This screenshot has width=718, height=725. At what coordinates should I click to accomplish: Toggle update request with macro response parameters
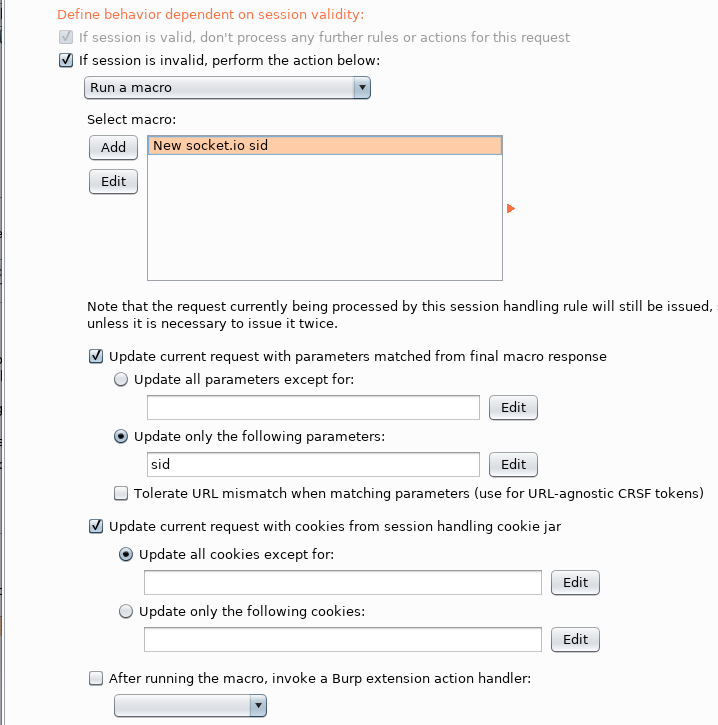pyautogui.click(x=96, y=356)
